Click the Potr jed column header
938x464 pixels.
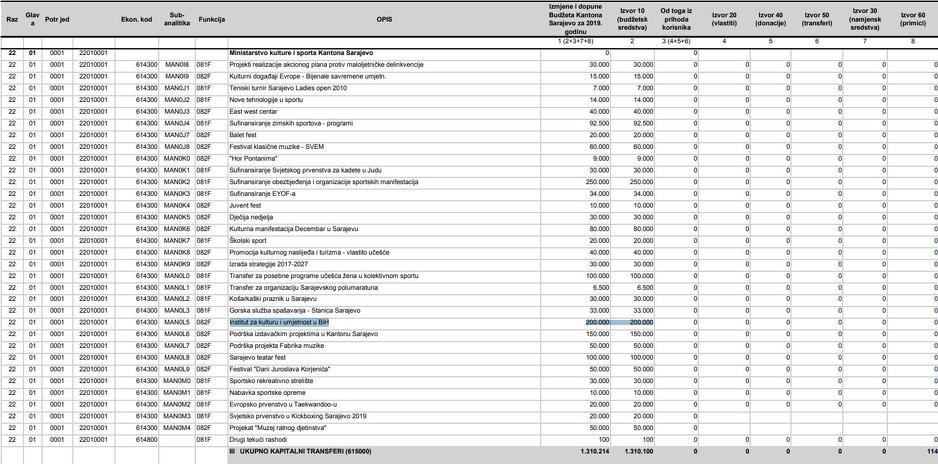[x=57, y=20]
